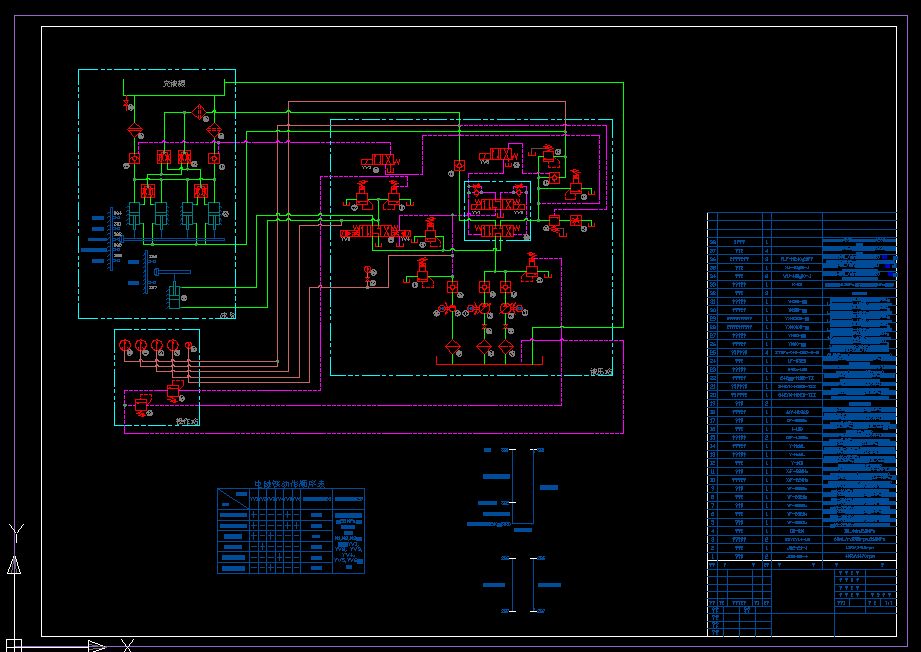Select the small fifth gauge in operator station
This screenshot has width=921, height=652.
[x=189, y=346]
